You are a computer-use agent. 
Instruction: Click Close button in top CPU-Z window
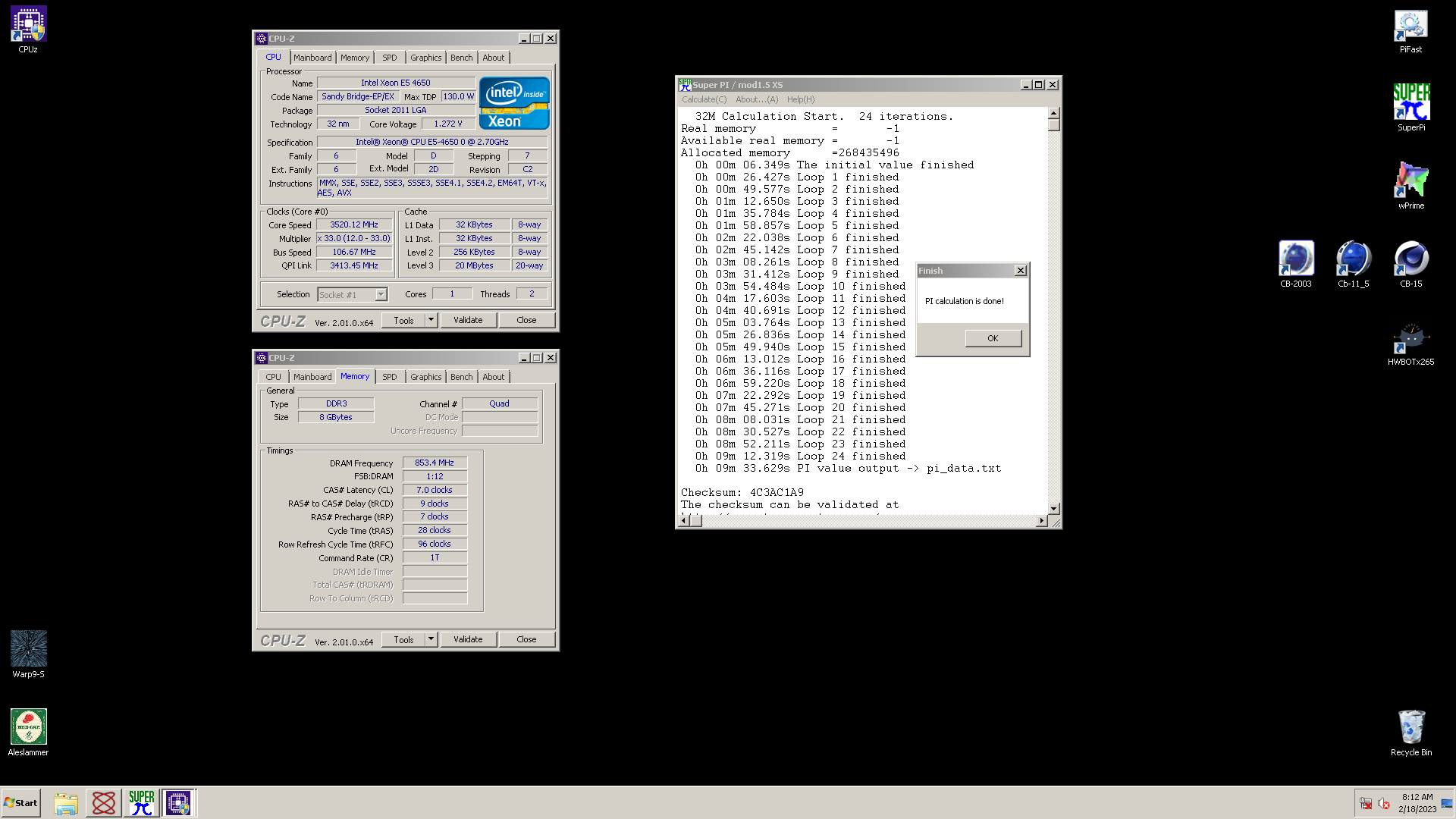point(526,320)
